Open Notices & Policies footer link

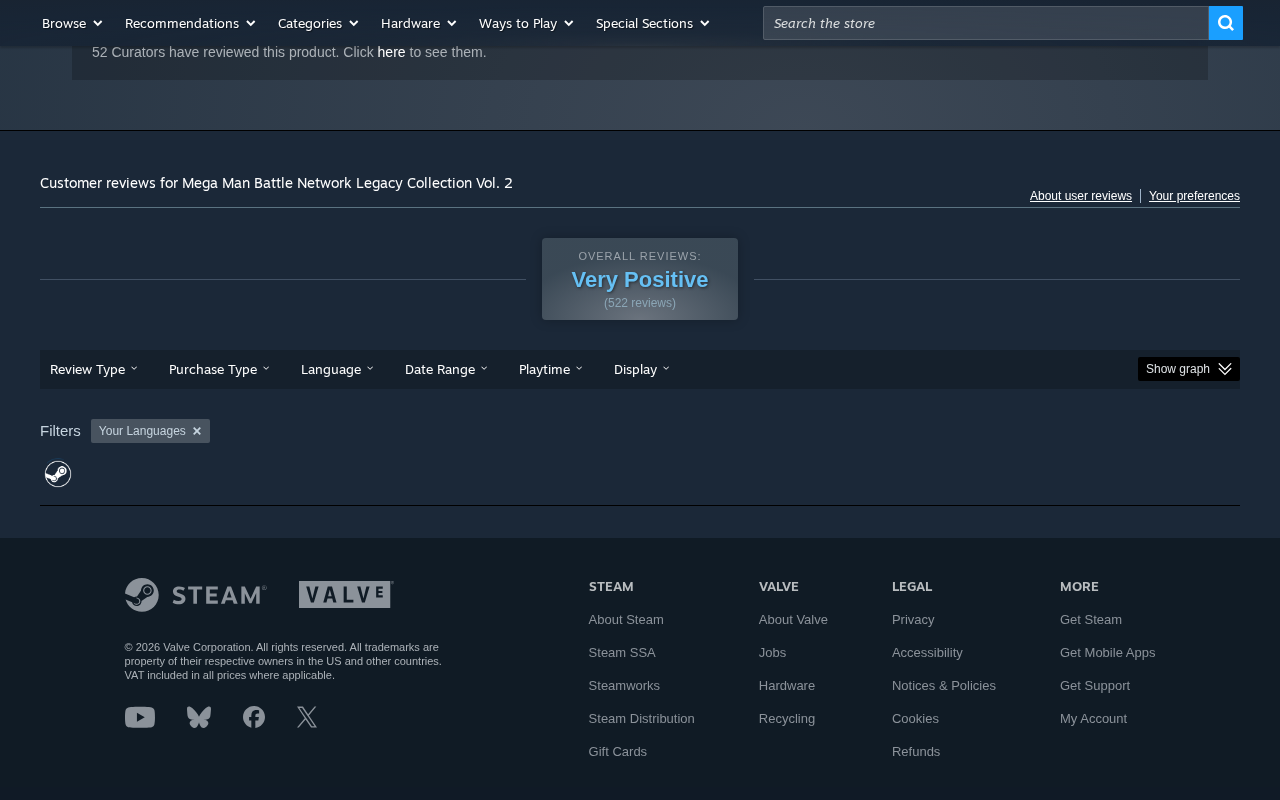tap(944, 686)
